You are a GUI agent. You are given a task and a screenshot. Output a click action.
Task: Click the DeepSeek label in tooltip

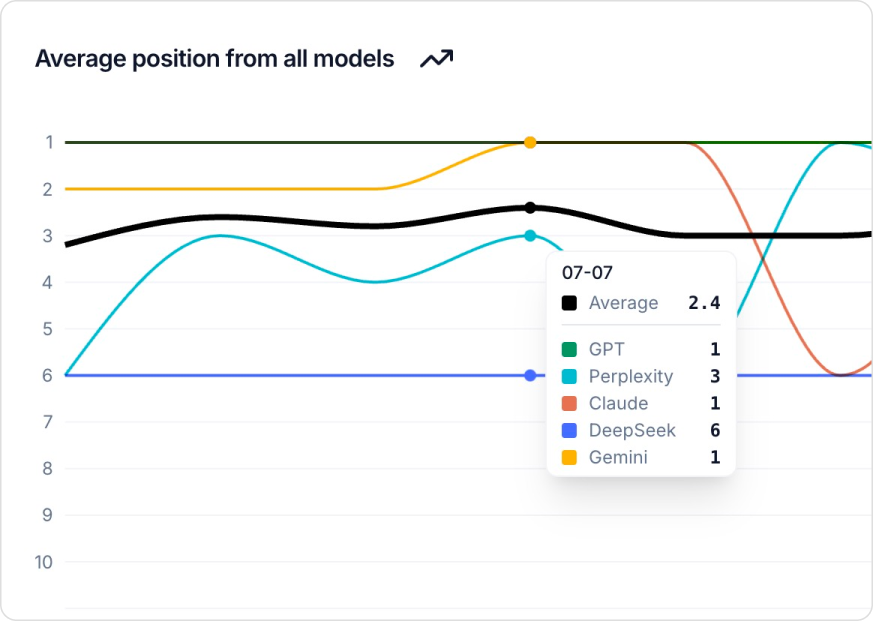coord(632,431)
